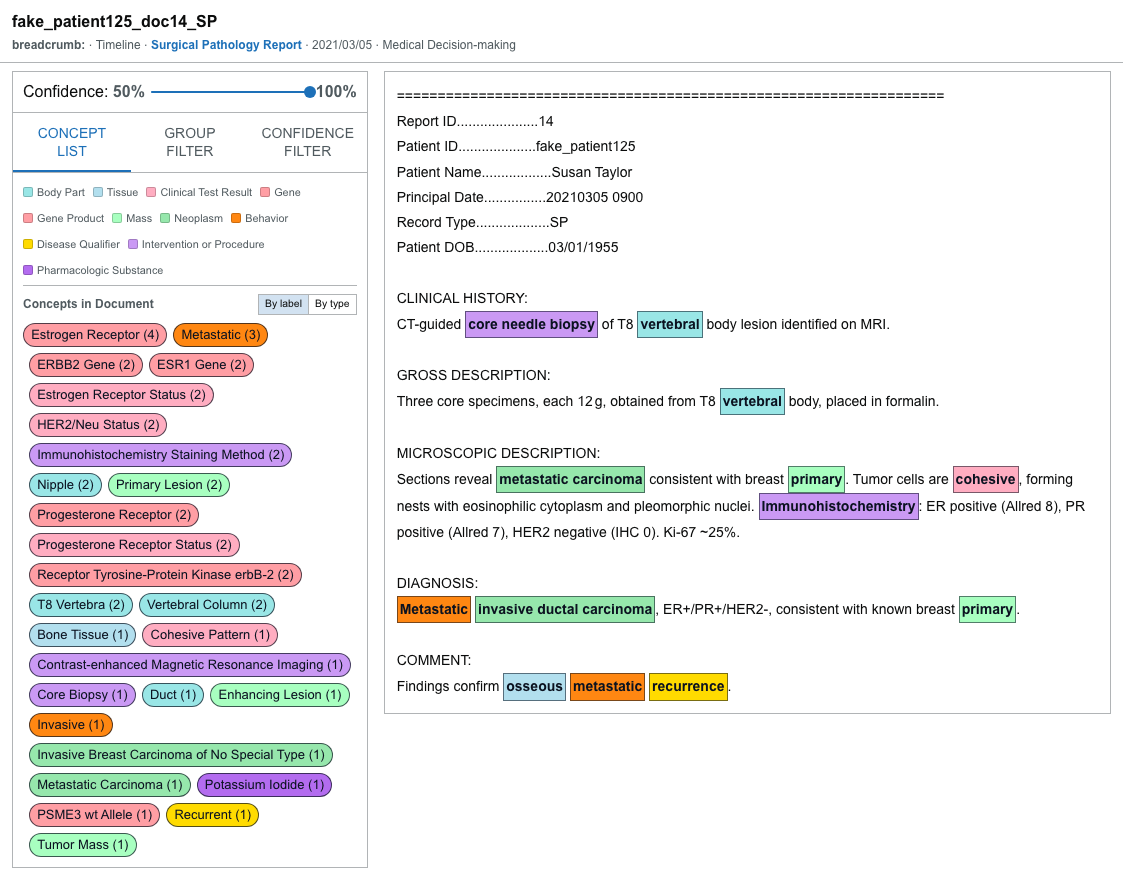Switch to the Concept List tab
Image resolution: width=1123 pixels, height=876 pixels.
point(72,142)
